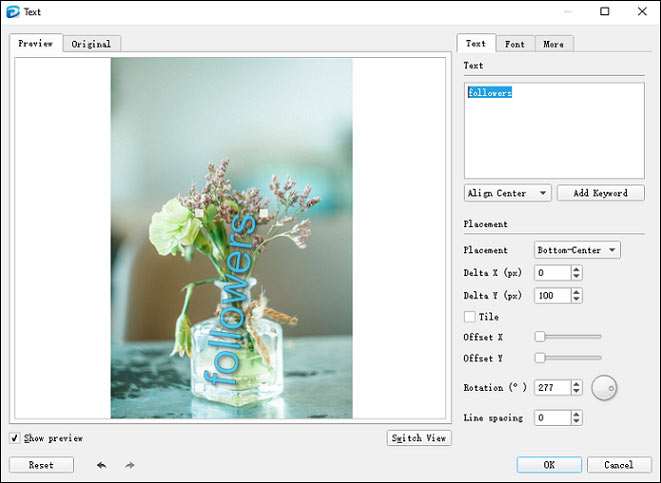Click the Cancel button
This screenshot has height=483, width=661.
619,465
